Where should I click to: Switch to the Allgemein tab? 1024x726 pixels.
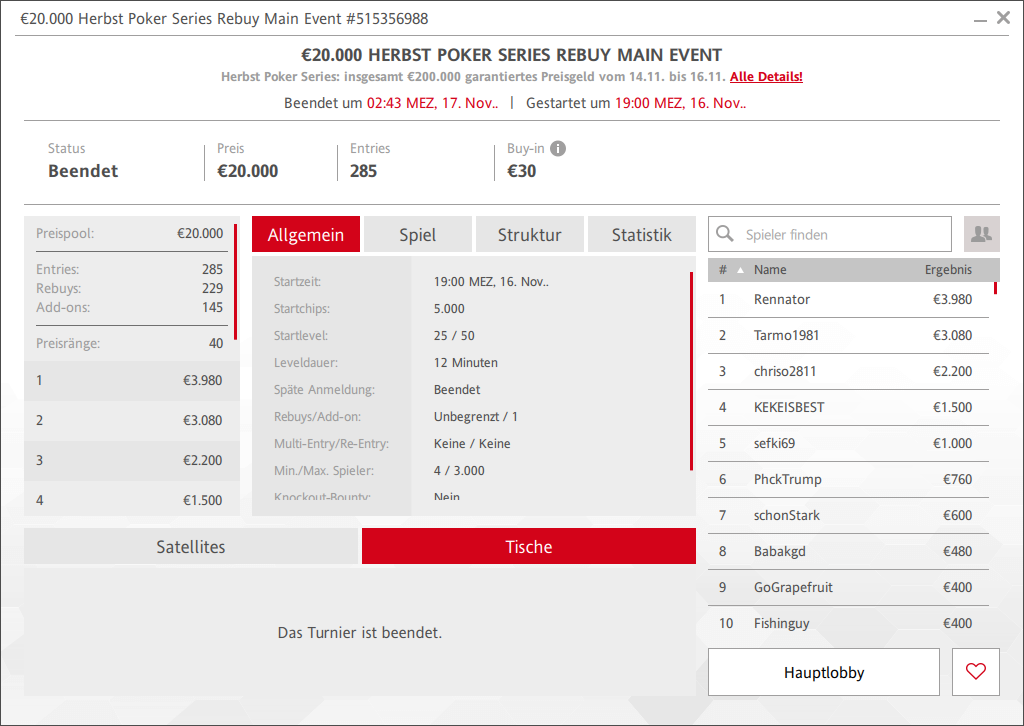(x=306, y=235)
